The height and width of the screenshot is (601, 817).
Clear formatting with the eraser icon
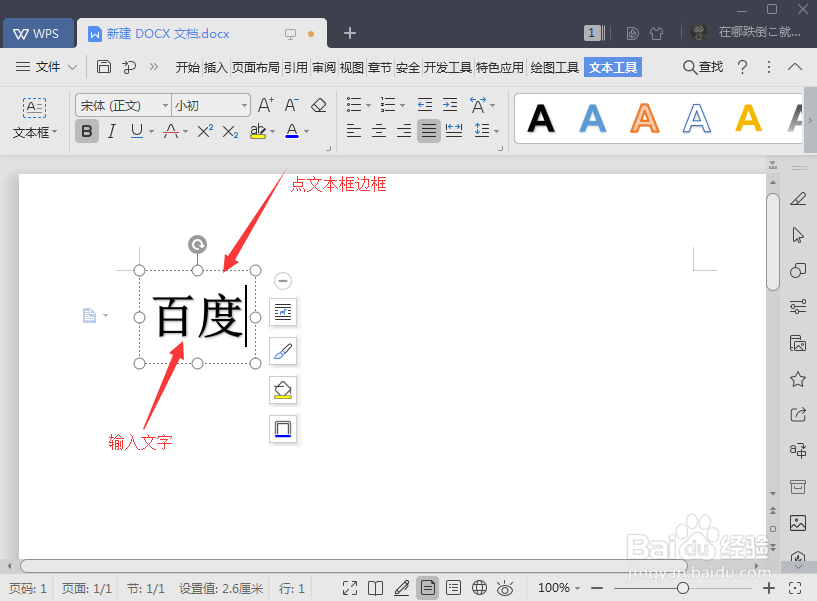pos(319,104)
